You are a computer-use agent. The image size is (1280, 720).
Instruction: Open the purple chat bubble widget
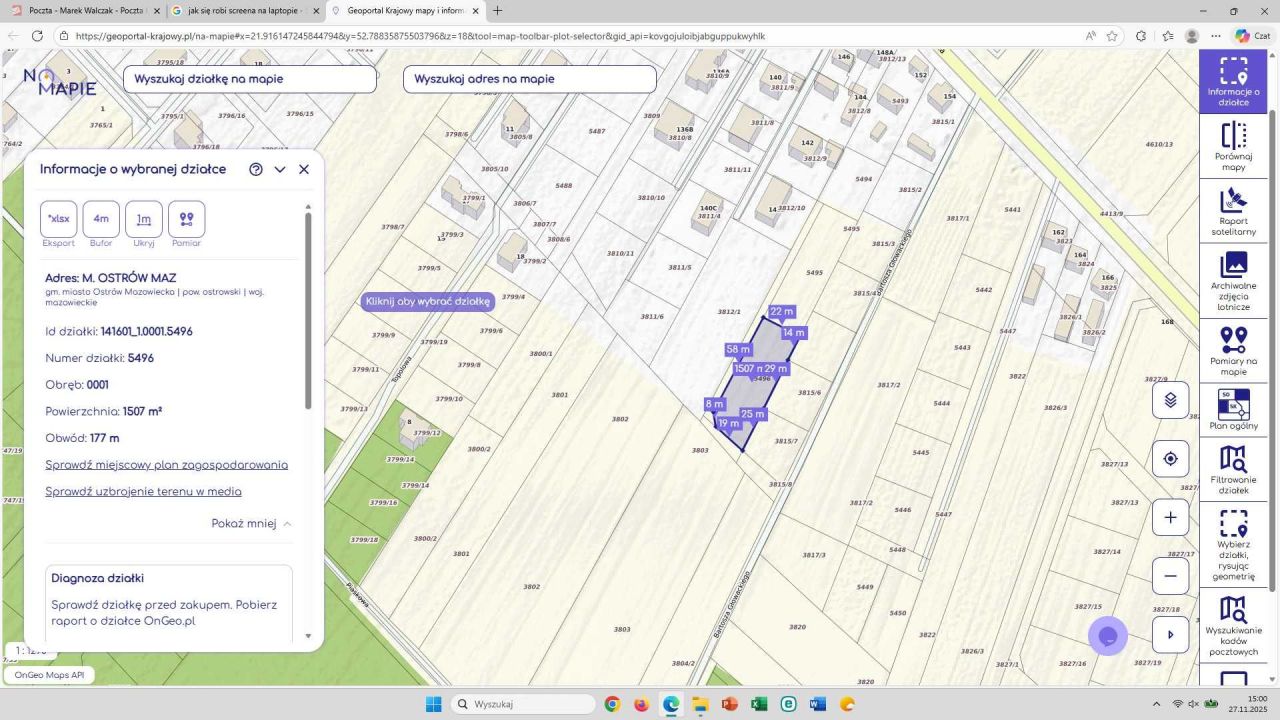click(x=1108, y=636)
